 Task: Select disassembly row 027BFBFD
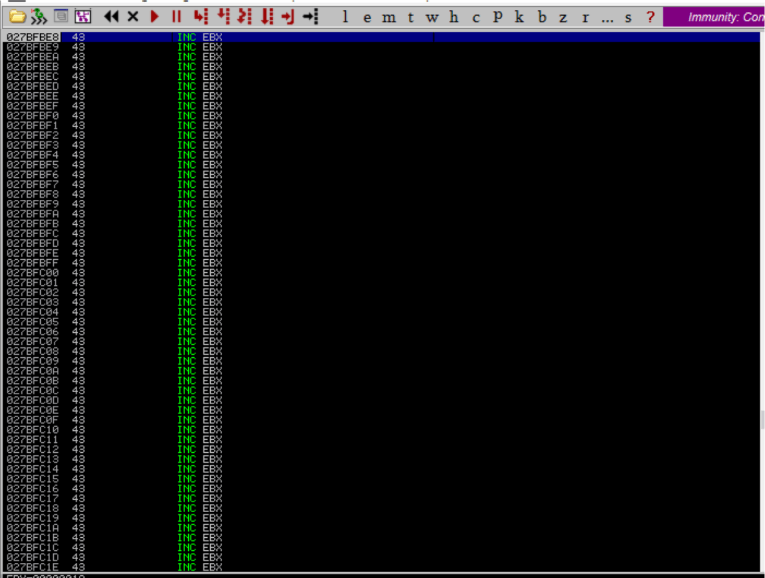382,243
